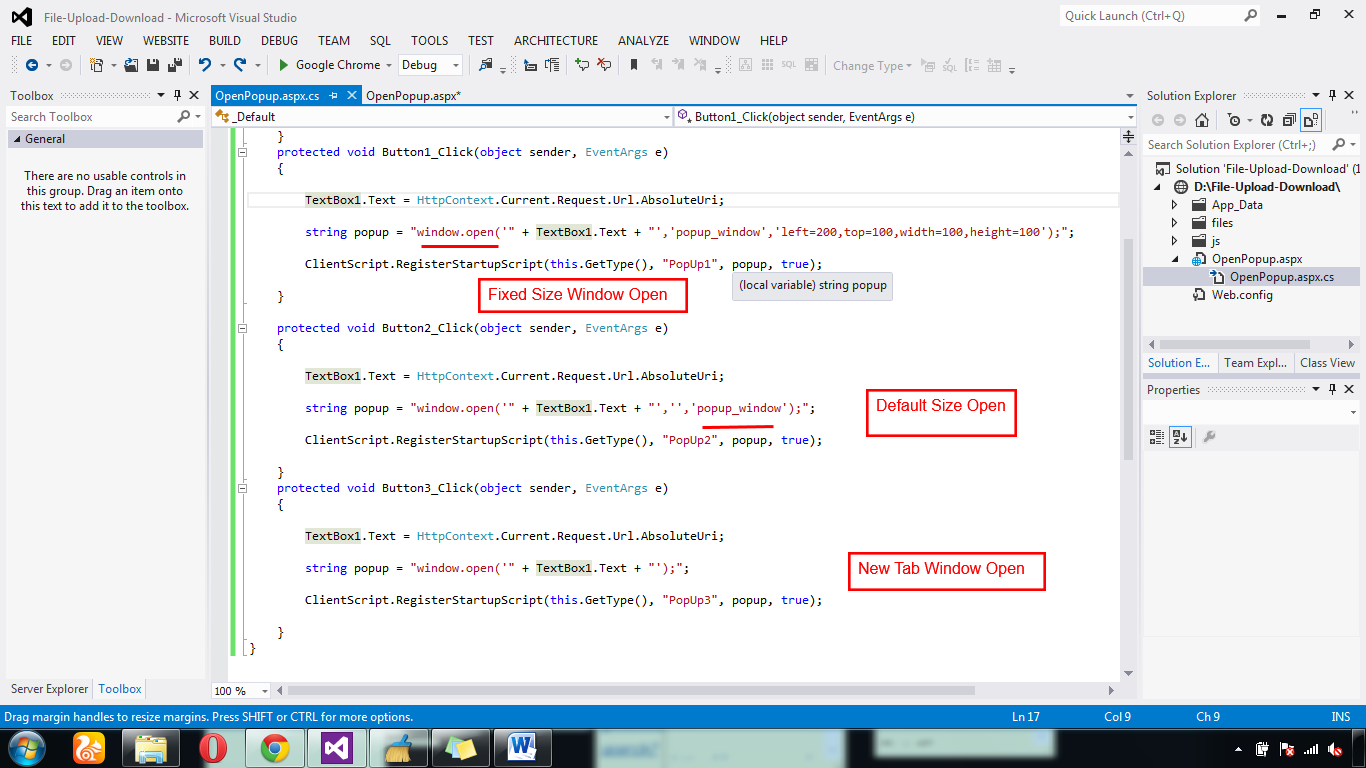Open the FILE menu
Viewport: 1366px width, 768px height.
(x=22, y=40)
